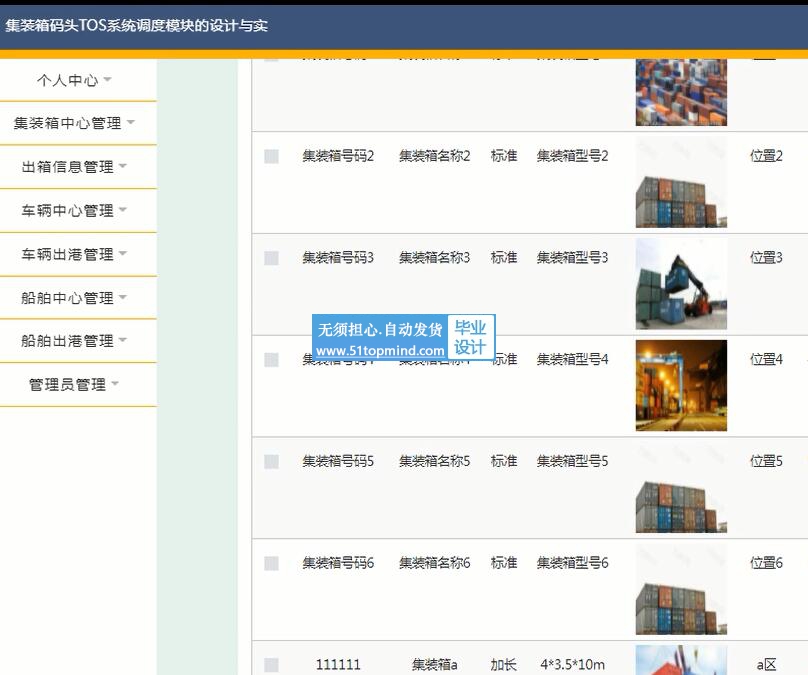The image size is (808, 675).
Task: Click 标准 in the 集装箱号码6 row
Action: tap(504, 562)
